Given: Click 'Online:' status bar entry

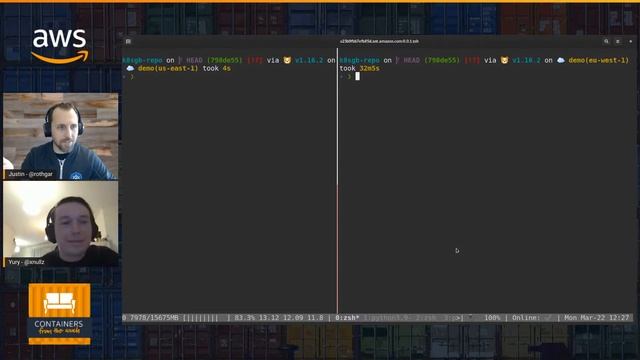Looking at the screenshot, I should pos(526,318).
